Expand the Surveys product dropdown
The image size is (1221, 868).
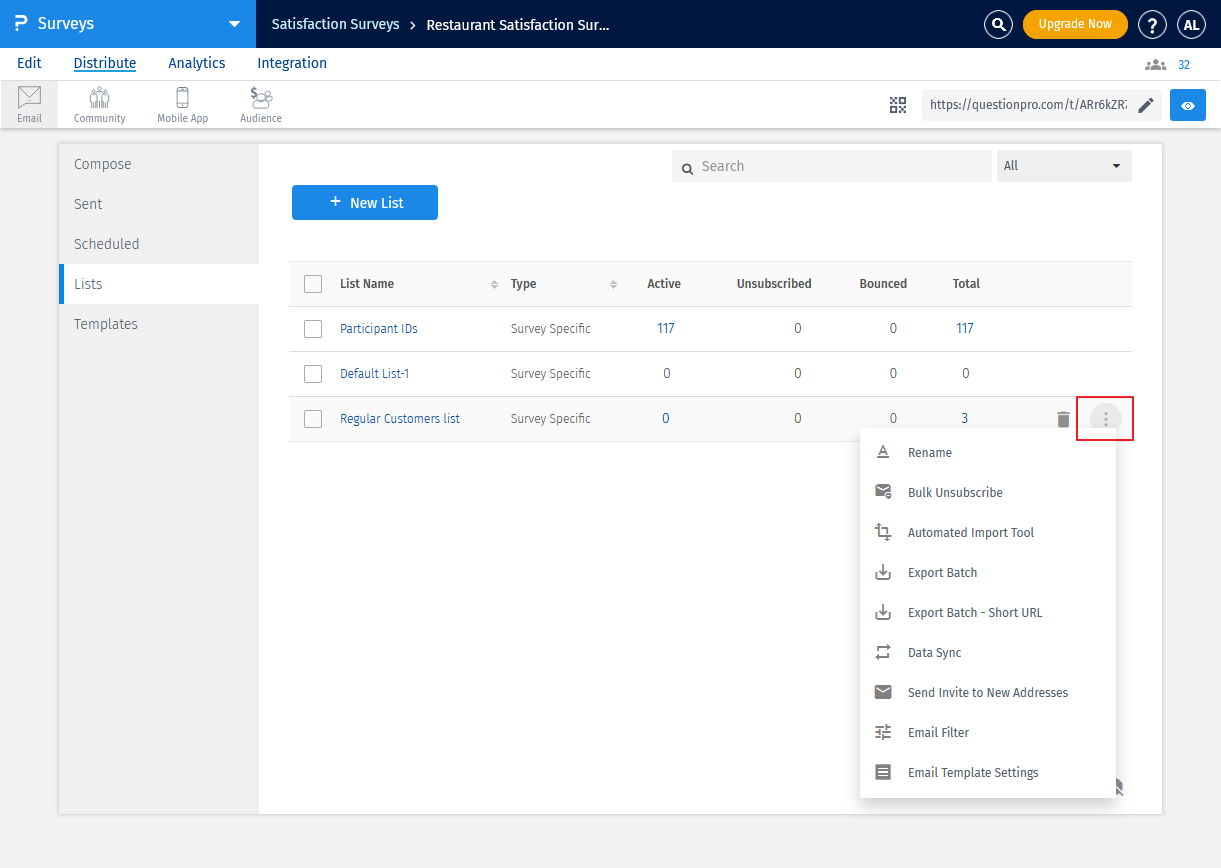point(234,24)
